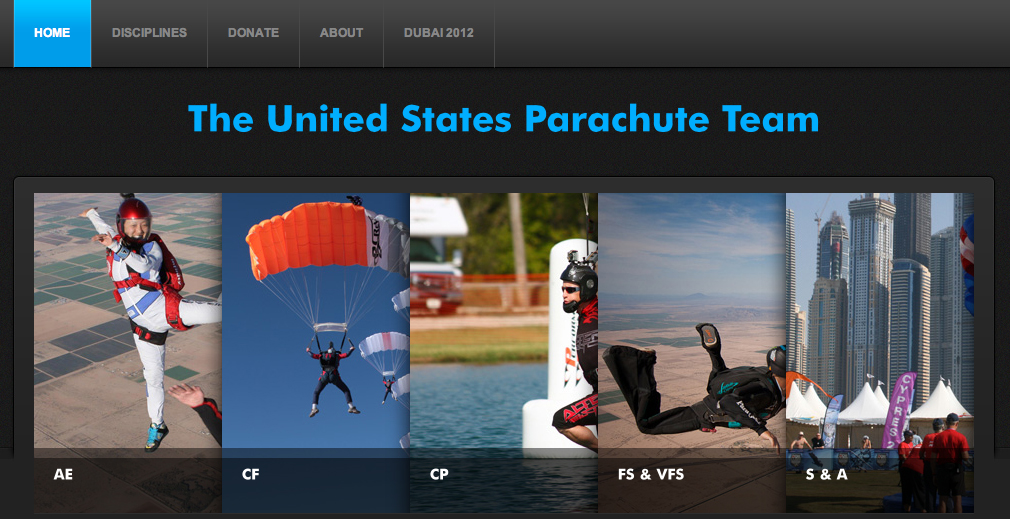The height and width of the screenshot is (519, 1010).
Task: Open the FS & VFS skydiver panel
Action: [x=692, y=353]
